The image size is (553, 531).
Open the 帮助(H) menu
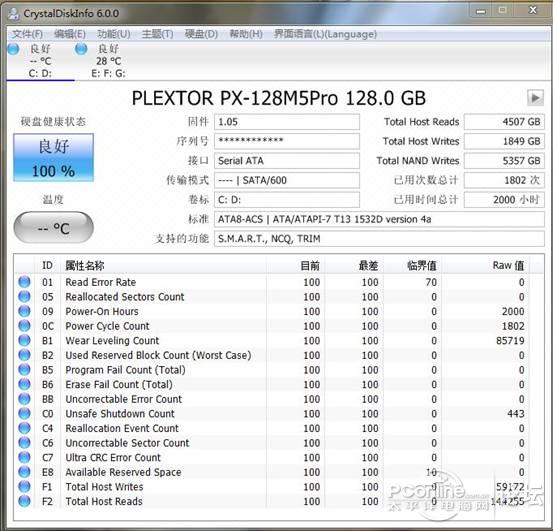click(x=246, y=34)
